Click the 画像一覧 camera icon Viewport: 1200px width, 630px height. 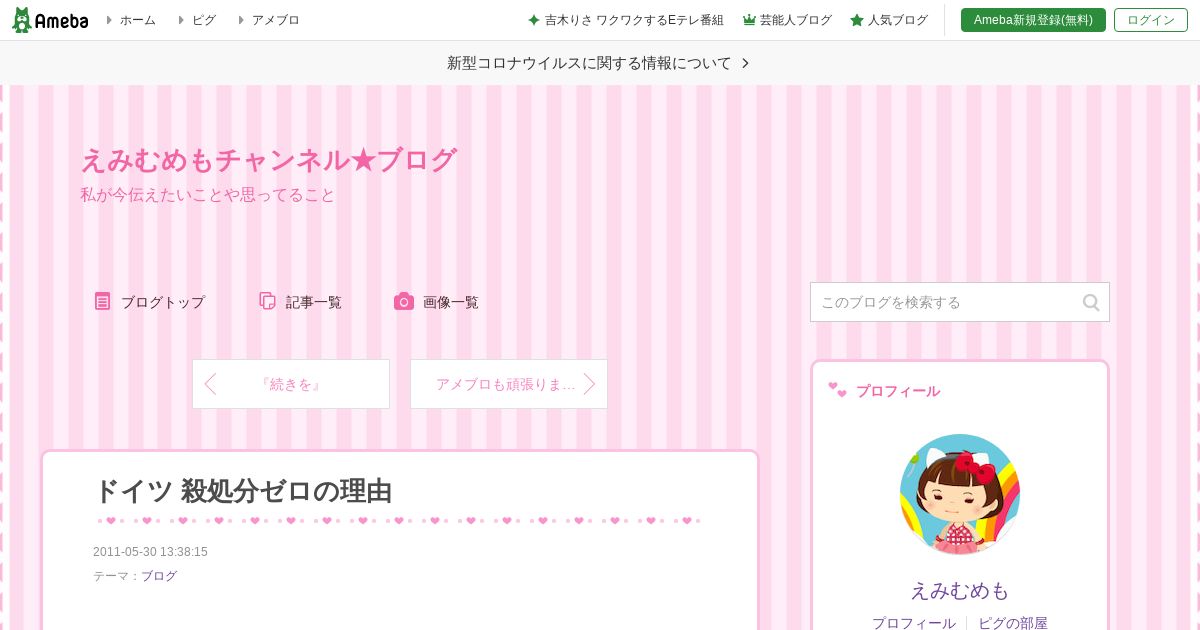(x=404, y=301)
